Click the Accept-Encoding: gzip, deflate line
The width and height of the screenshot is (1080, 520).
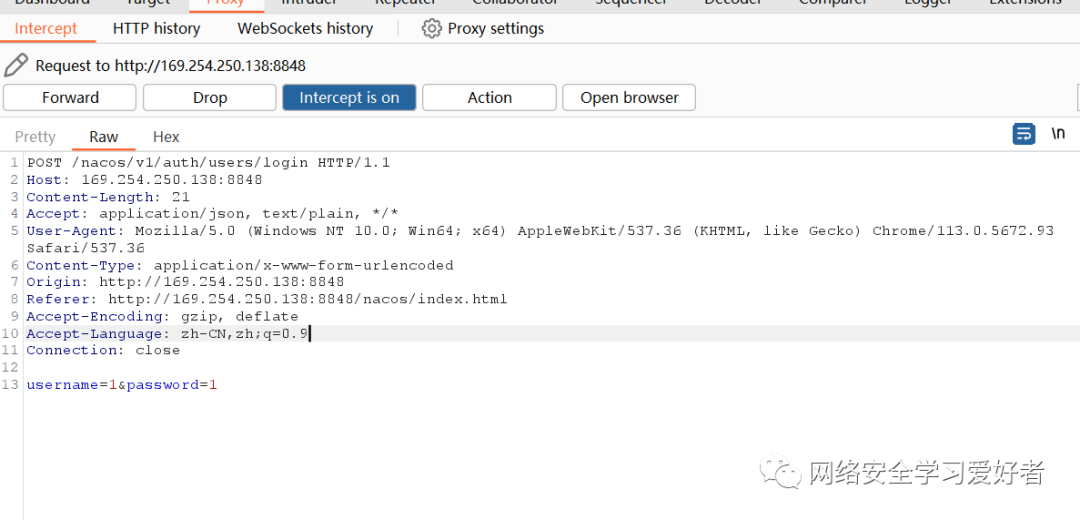tap(163, 317)
